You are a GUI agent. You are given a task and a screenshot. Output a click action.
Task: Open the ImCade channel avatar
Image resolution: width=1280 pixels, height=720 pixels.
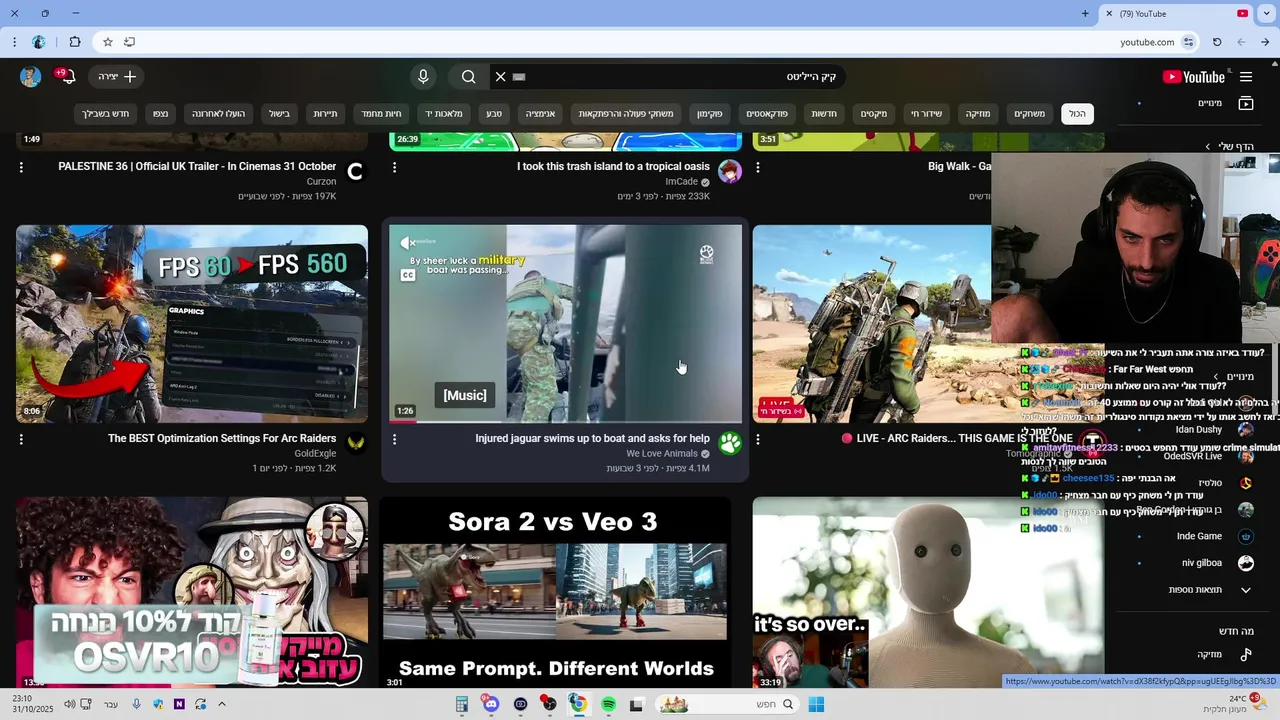pyautogui.click(x=729, y=172)
